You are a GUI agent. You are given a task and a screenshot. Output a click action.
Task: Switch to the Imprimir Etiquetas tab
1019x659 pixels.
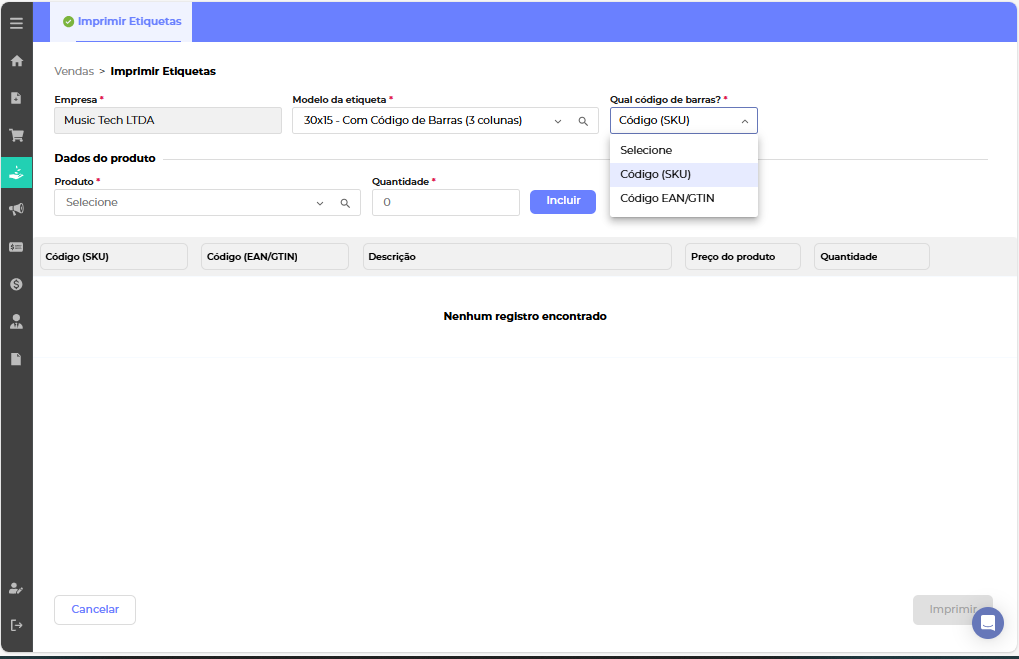122,21
